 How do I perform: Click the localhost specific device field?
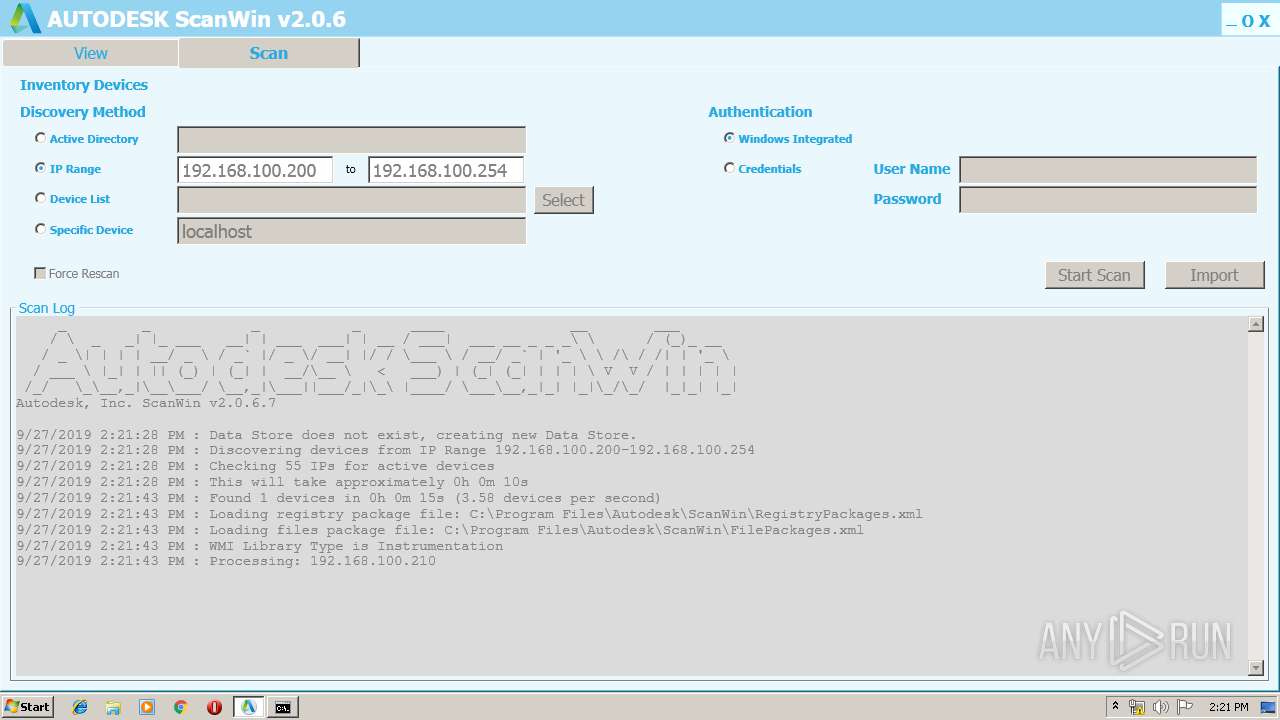(351, 231)
